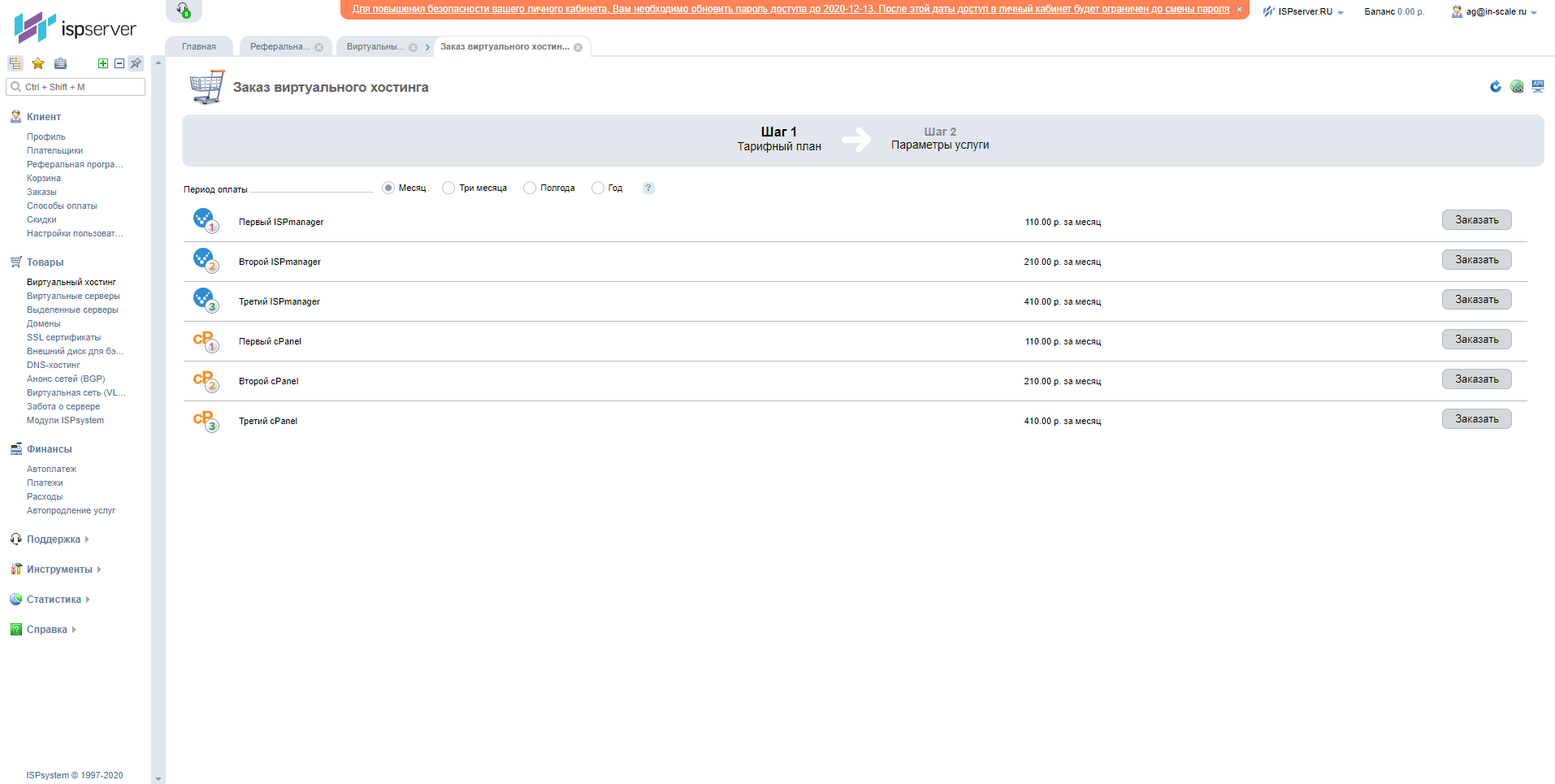The height and width of the screenshot is (784, 1555).
Task: Click the payment period help question icon
Action: [648, 188]
